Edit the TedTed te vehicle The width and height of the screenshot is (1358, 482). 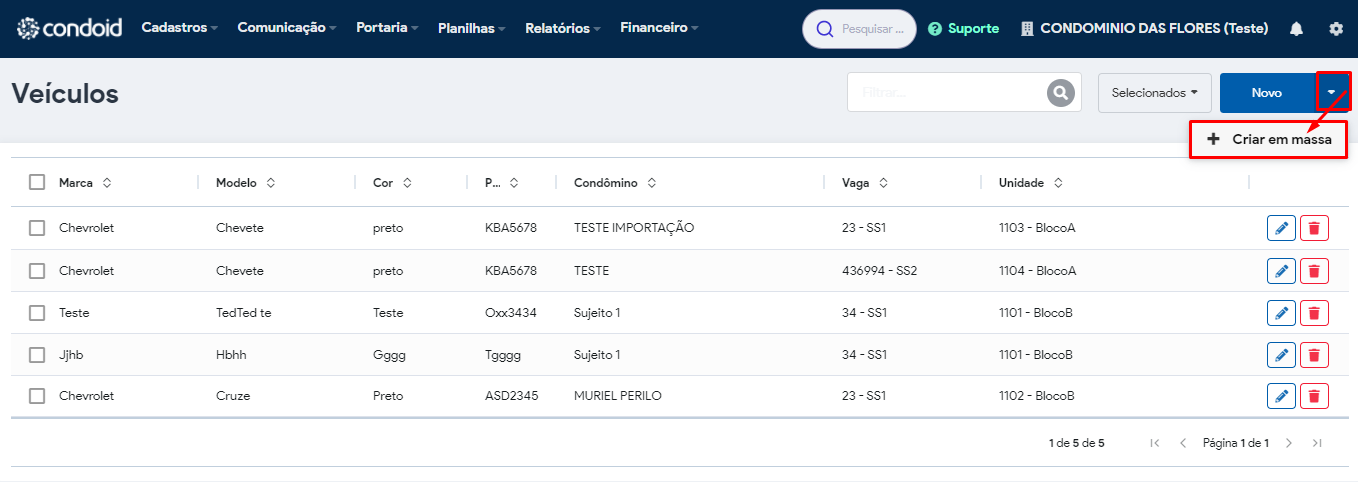click(x=1281, y=313)
